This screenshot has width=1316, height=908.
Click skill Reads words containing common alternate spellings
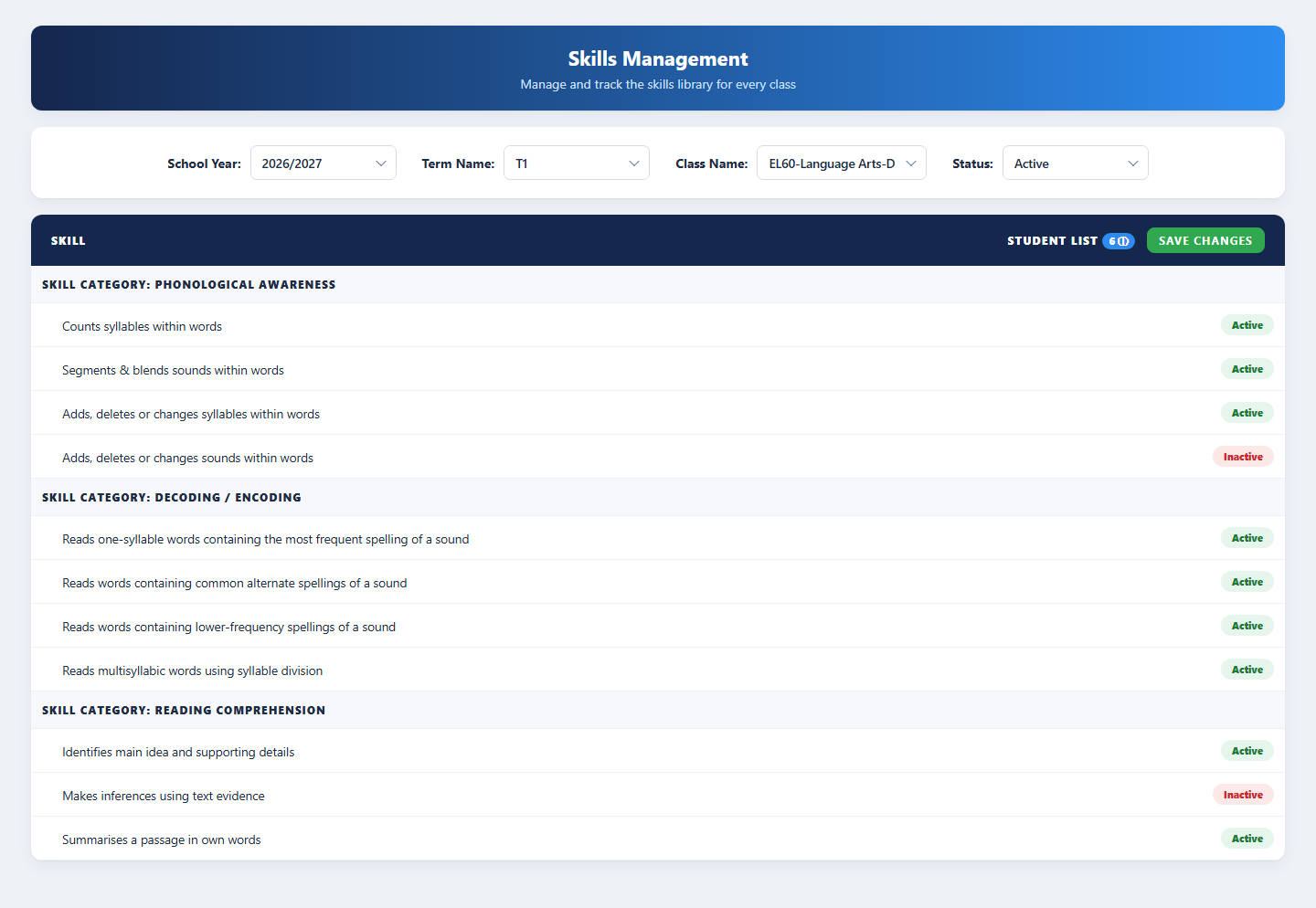pyautogui.click(x=234, y=583)
